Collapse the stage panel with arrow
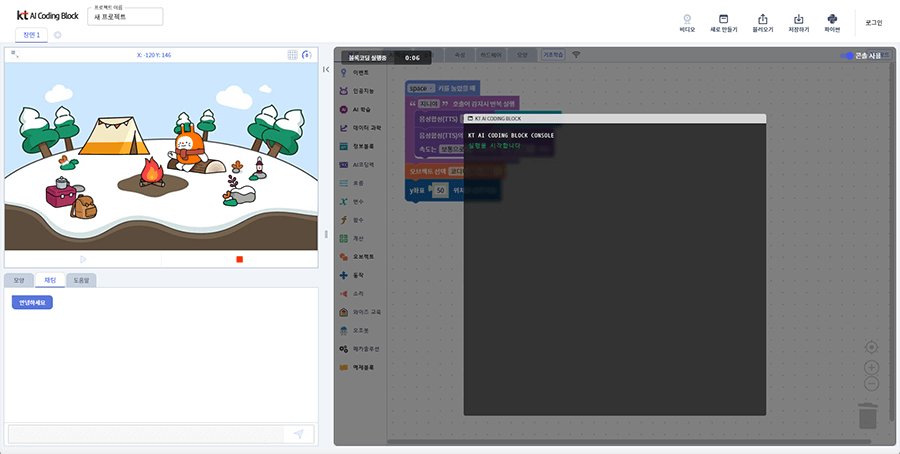Screen dimensions: 900x454 326,69
